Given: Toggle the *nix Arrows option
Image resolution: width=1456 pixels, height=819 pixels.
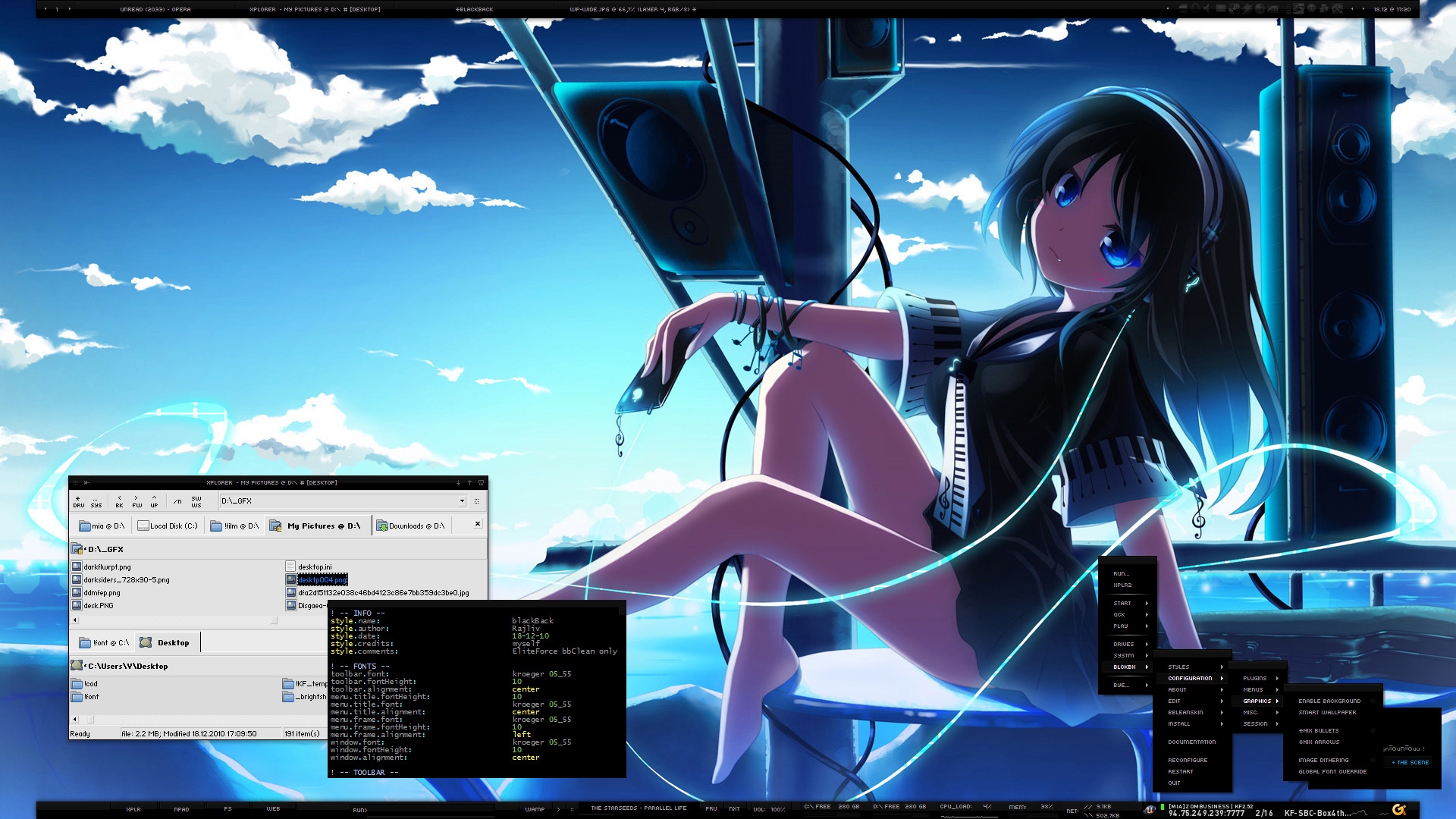Looking at the screenshot, I should coord(1333,742).
